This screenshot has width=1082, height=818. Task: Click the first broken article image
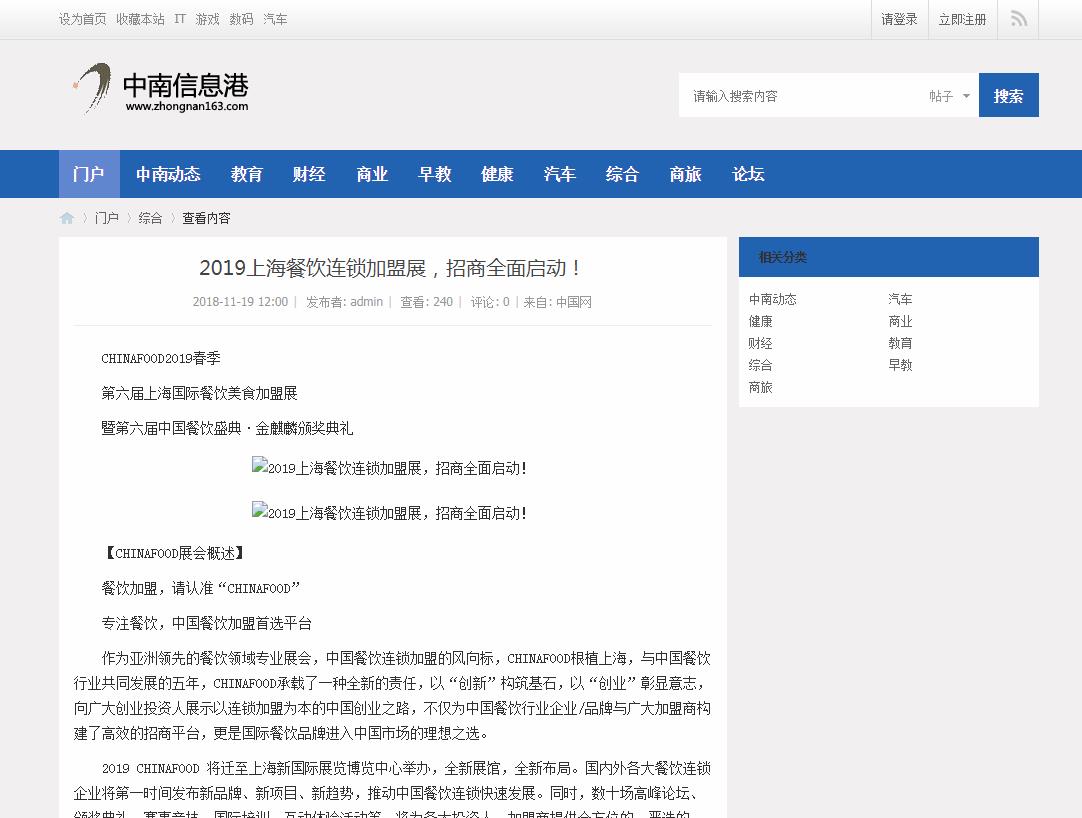pos(390,467)
